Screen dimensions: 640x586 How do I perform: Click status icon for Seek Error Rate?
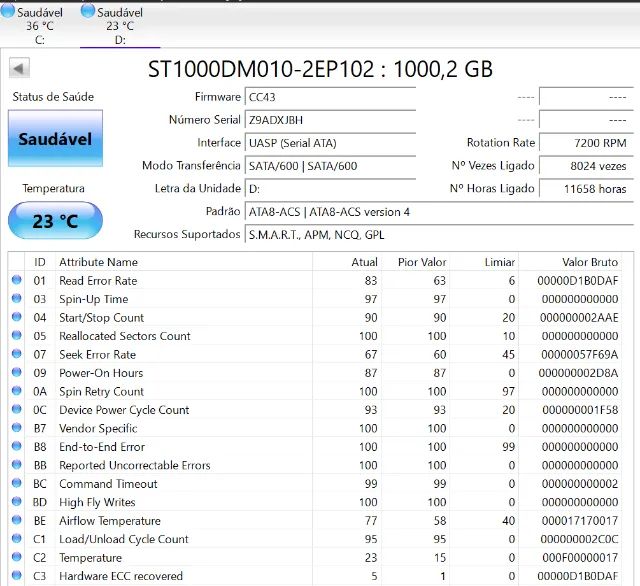click(x=17, y=353)
